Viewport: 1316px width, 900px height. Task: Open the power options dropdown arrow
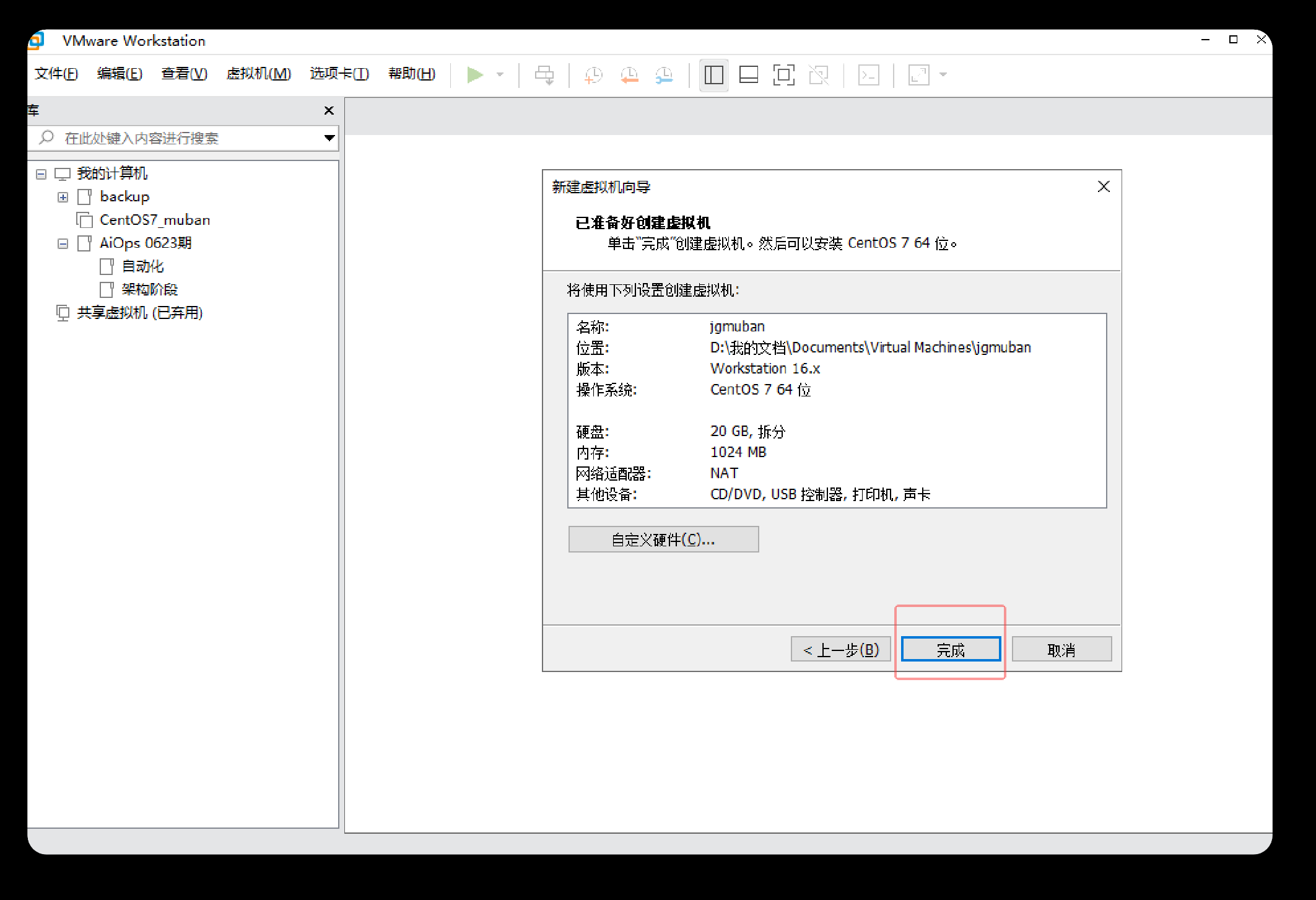pyautogui.click(x=500, y=75)
